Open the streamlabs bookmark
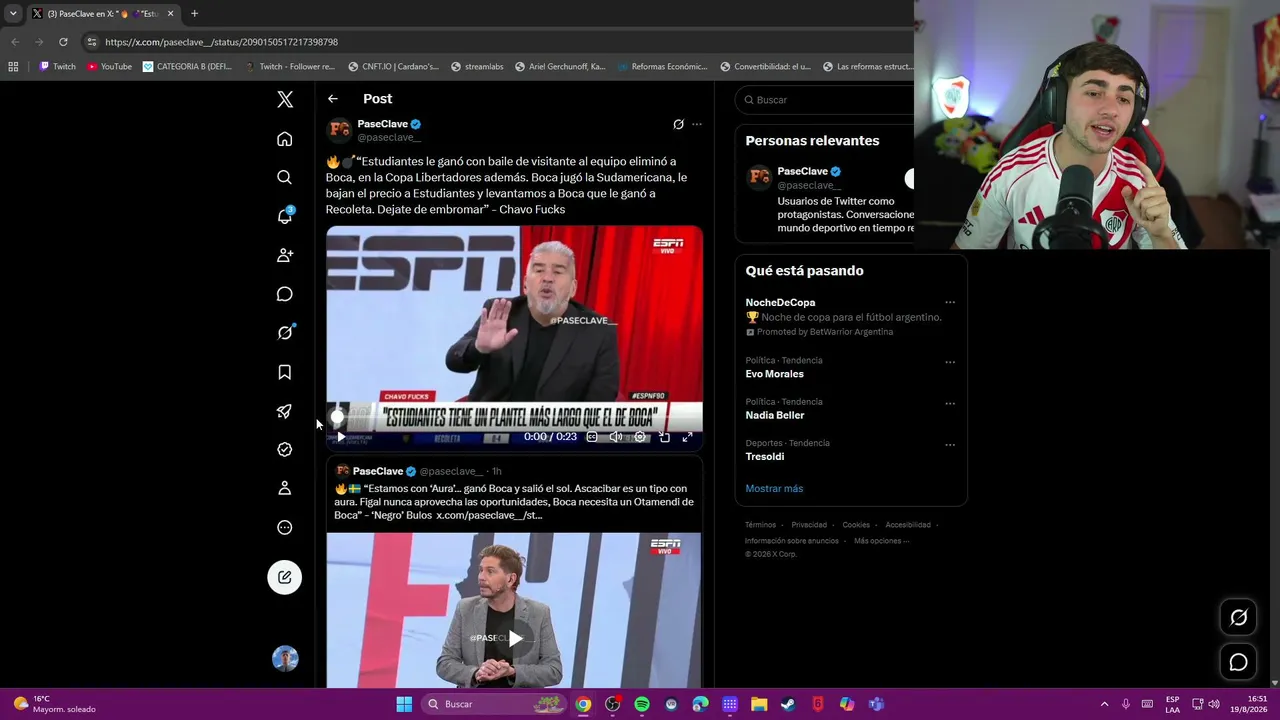The image size is (1280, 720). point(477,67)
